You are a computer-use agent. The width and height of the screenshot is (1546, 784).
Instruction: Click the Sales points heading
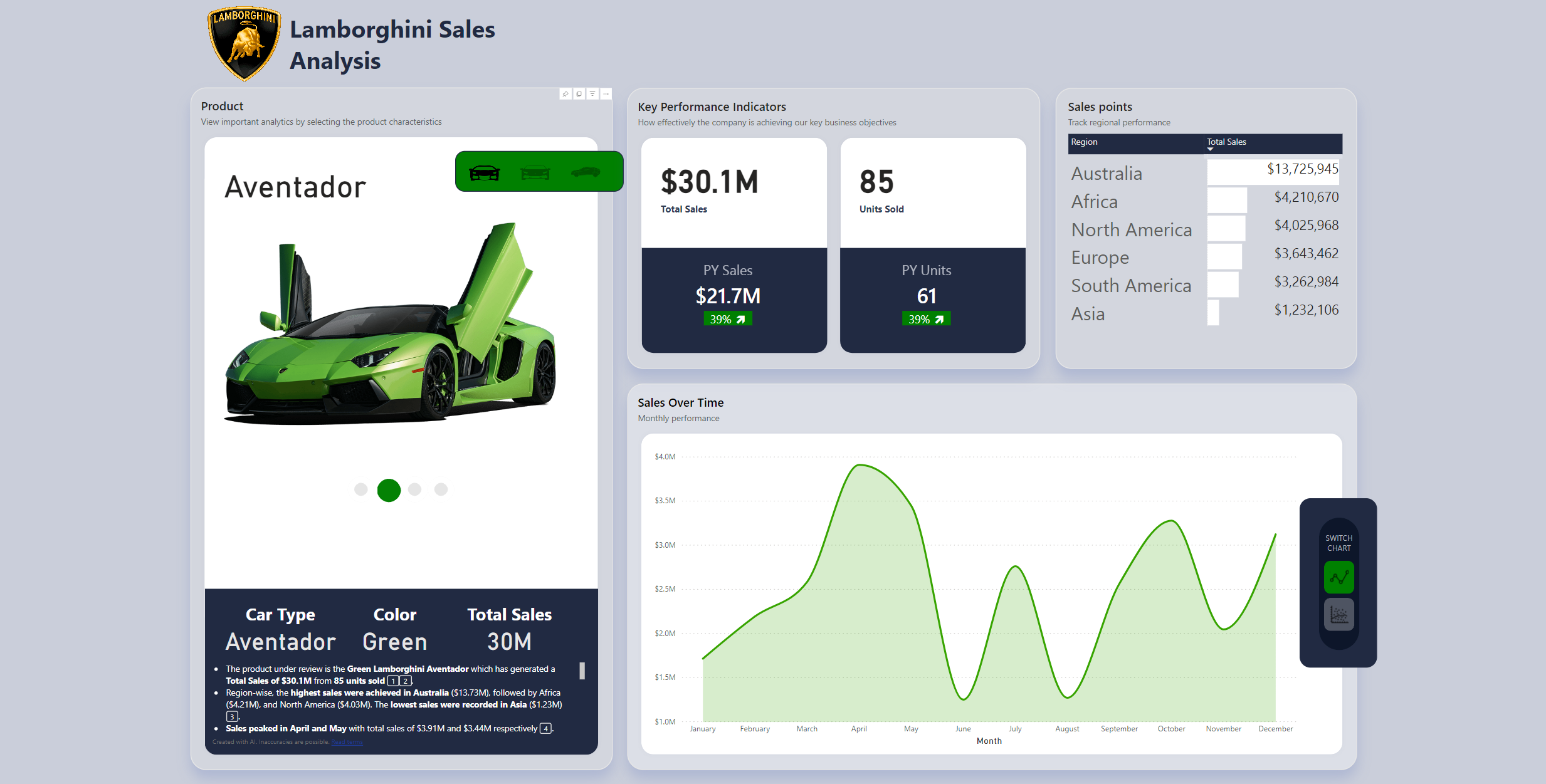click(1100, 107)
